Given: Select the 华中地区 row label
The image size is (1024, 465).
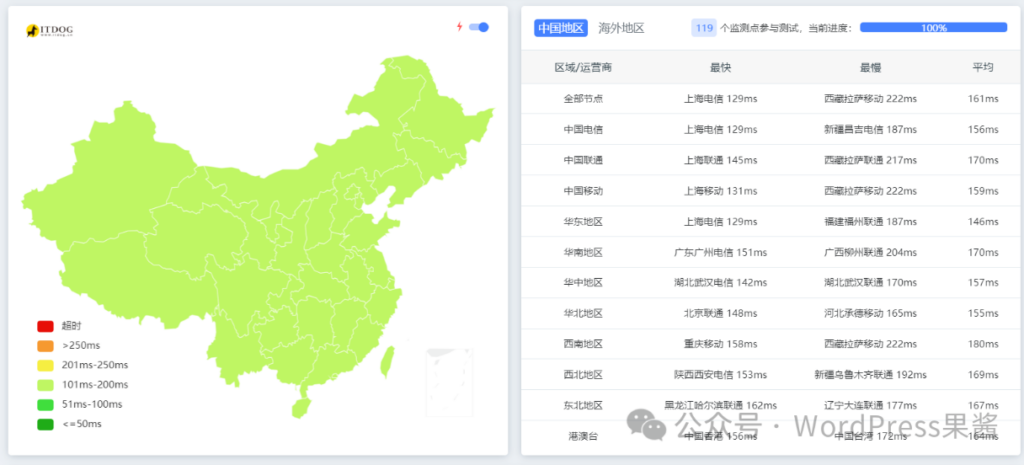Looking at the screenshot, I should 583,283.
